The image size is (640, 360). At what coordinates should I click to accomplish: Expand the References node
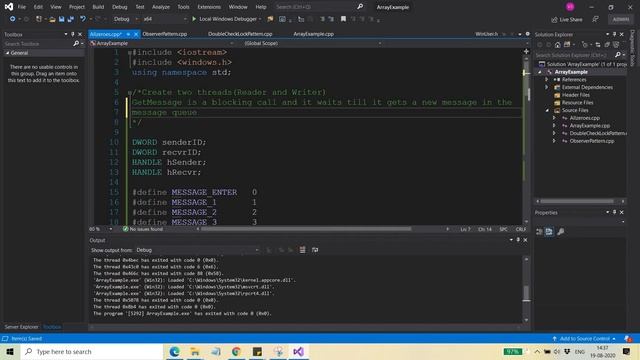click(547, 80)
